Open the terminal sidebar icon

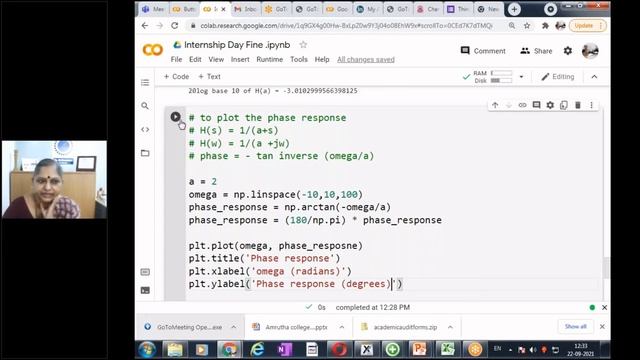click(x=145, y=291)
